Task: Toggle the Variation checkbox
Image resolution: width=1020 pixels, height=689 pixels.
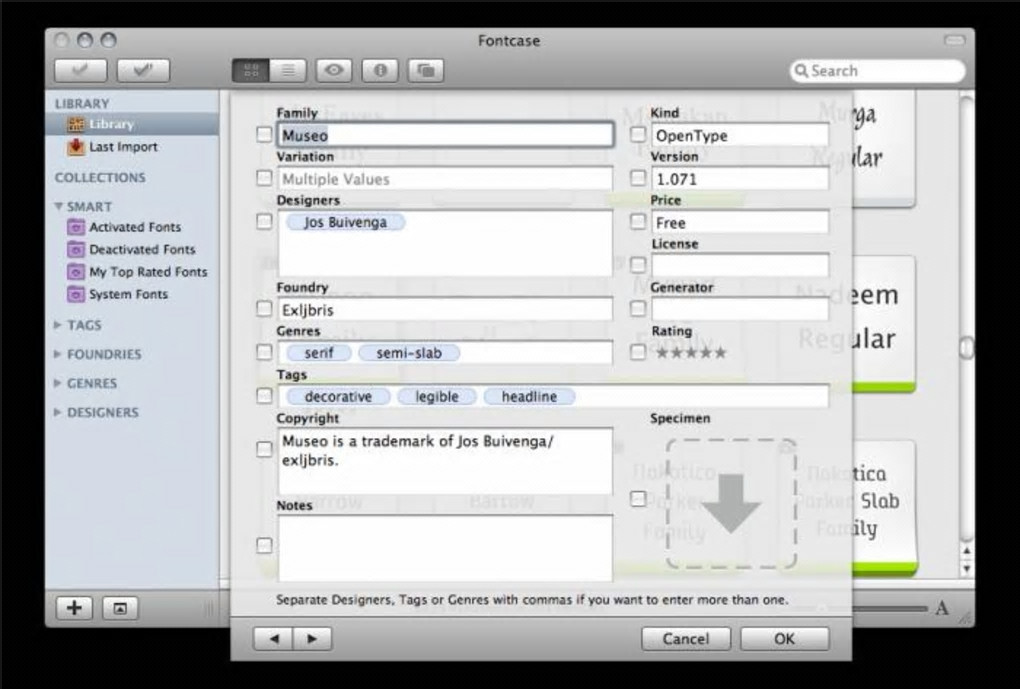Action: point(264,178)
